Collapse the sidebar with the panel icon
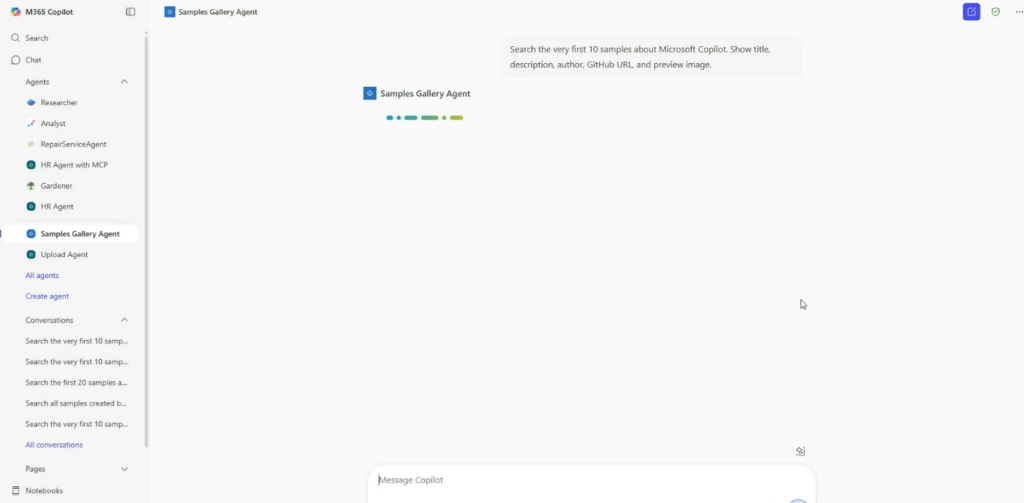Viewport: 1024px width, 503px height. pyautogui.click(x=131, y=12)
